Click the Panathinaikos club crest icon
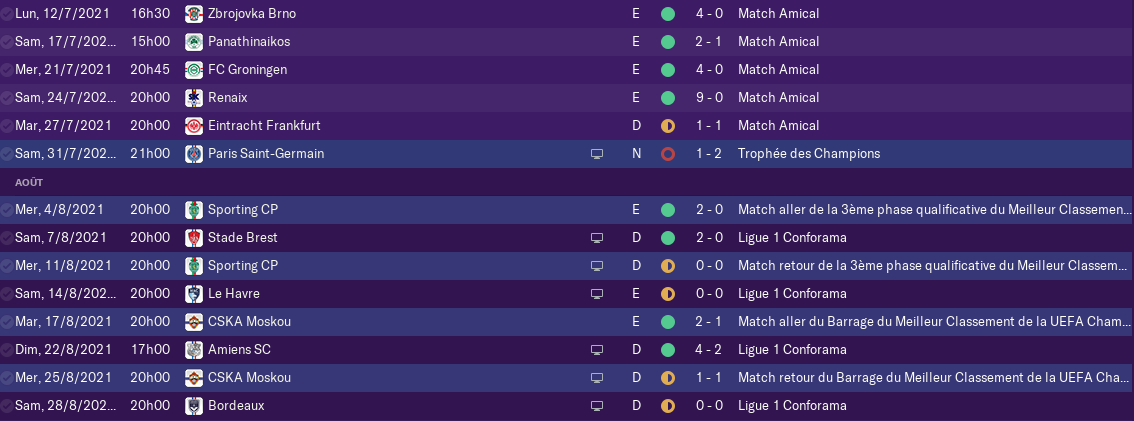 (193, 42)
